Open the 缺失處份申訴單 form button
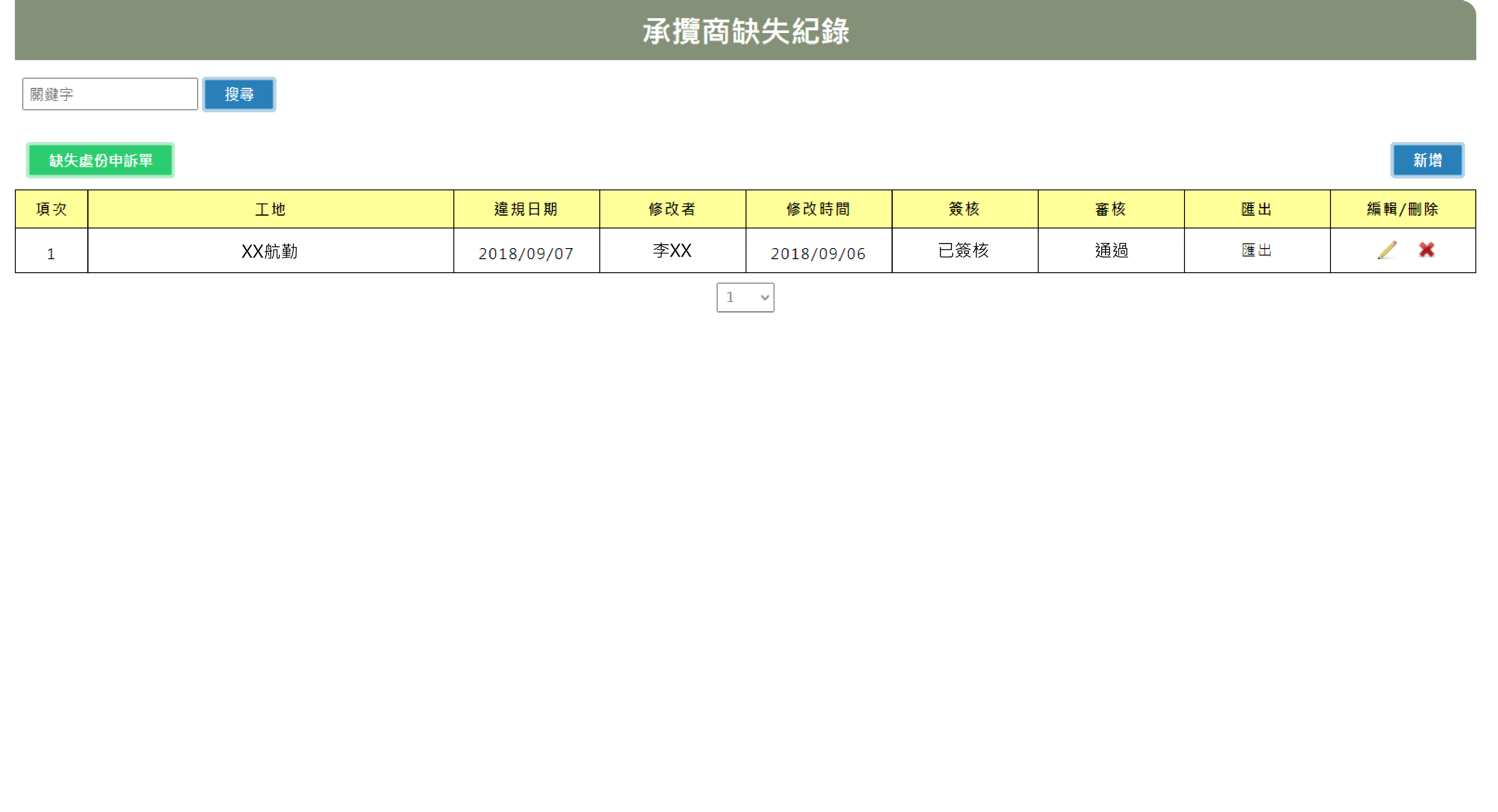 pos(101,160)
